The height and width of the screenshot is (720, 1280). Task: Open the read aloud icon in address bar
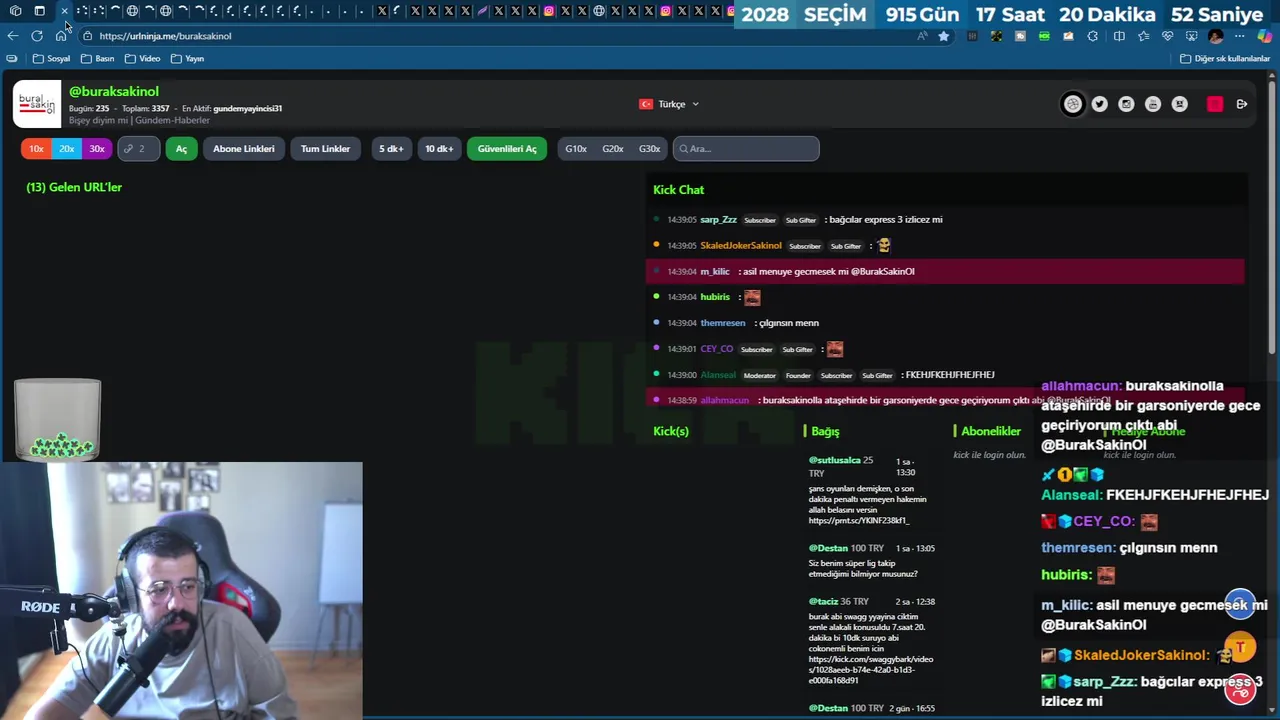(x=922, y=36)
